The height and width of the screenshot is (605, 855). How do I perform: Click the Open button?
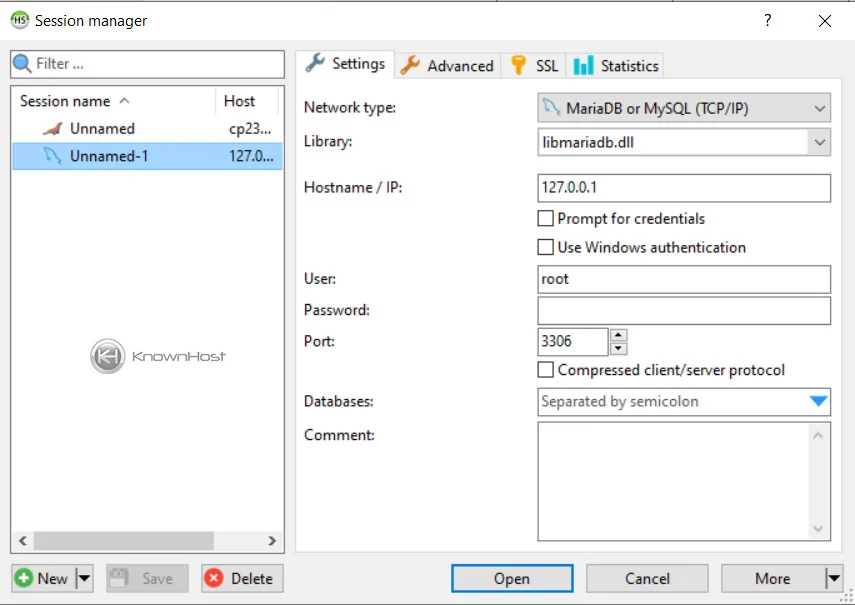pyautogui.click(x=511, y=578)
